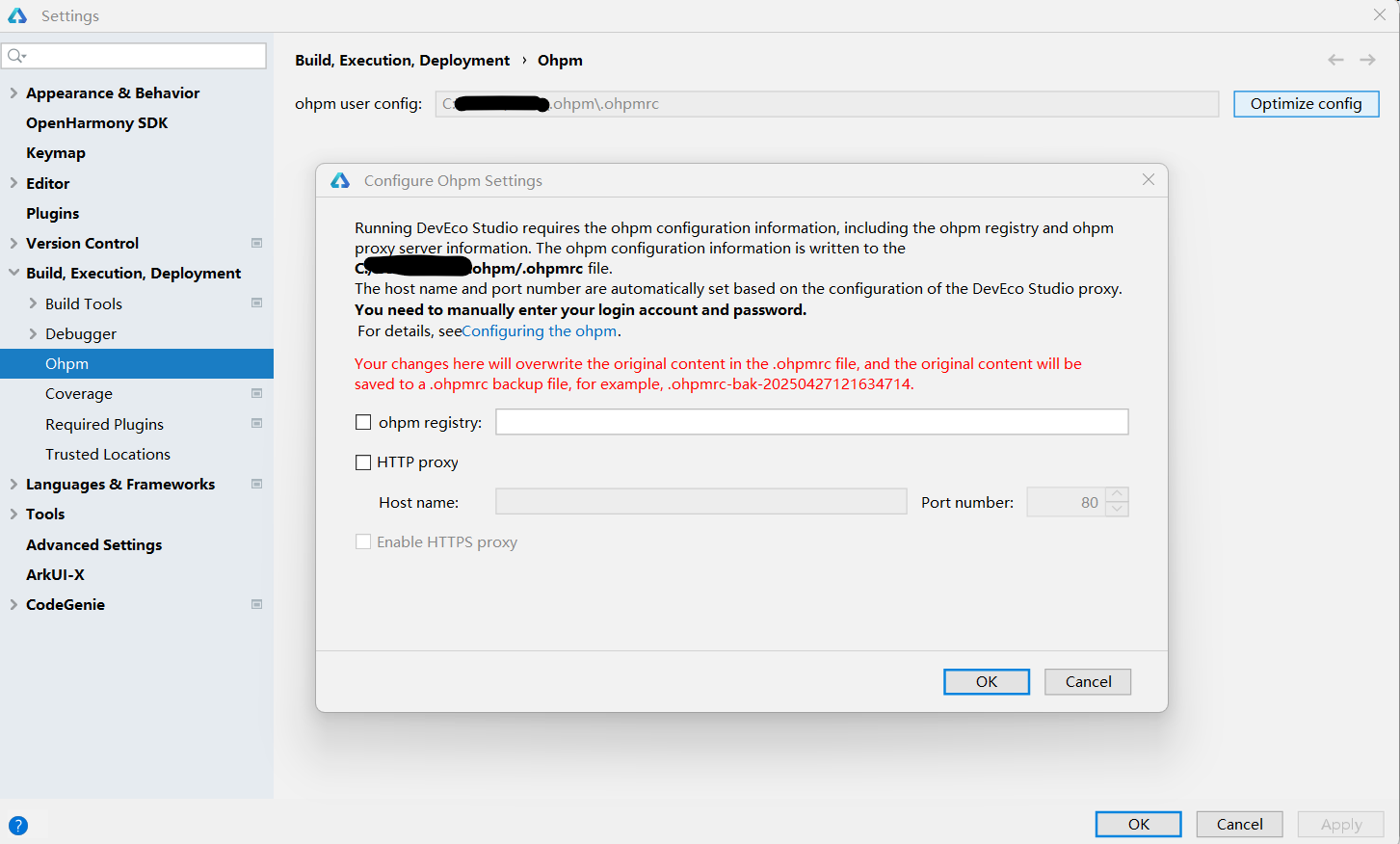Open the Keymap settings page

coord(56,152)
